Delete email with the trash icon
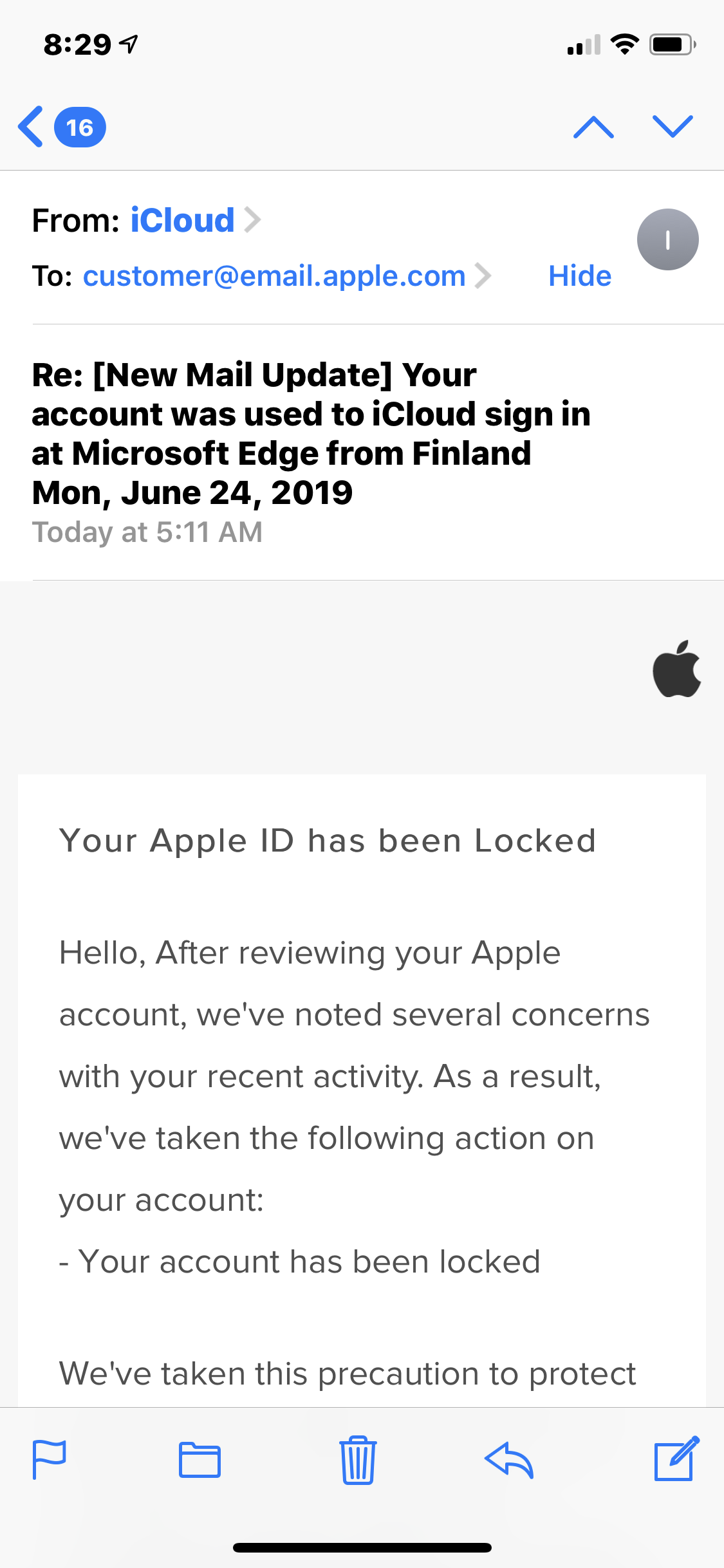The width and height of the screenshot is (724, 1568). [x=358, y=1459]
